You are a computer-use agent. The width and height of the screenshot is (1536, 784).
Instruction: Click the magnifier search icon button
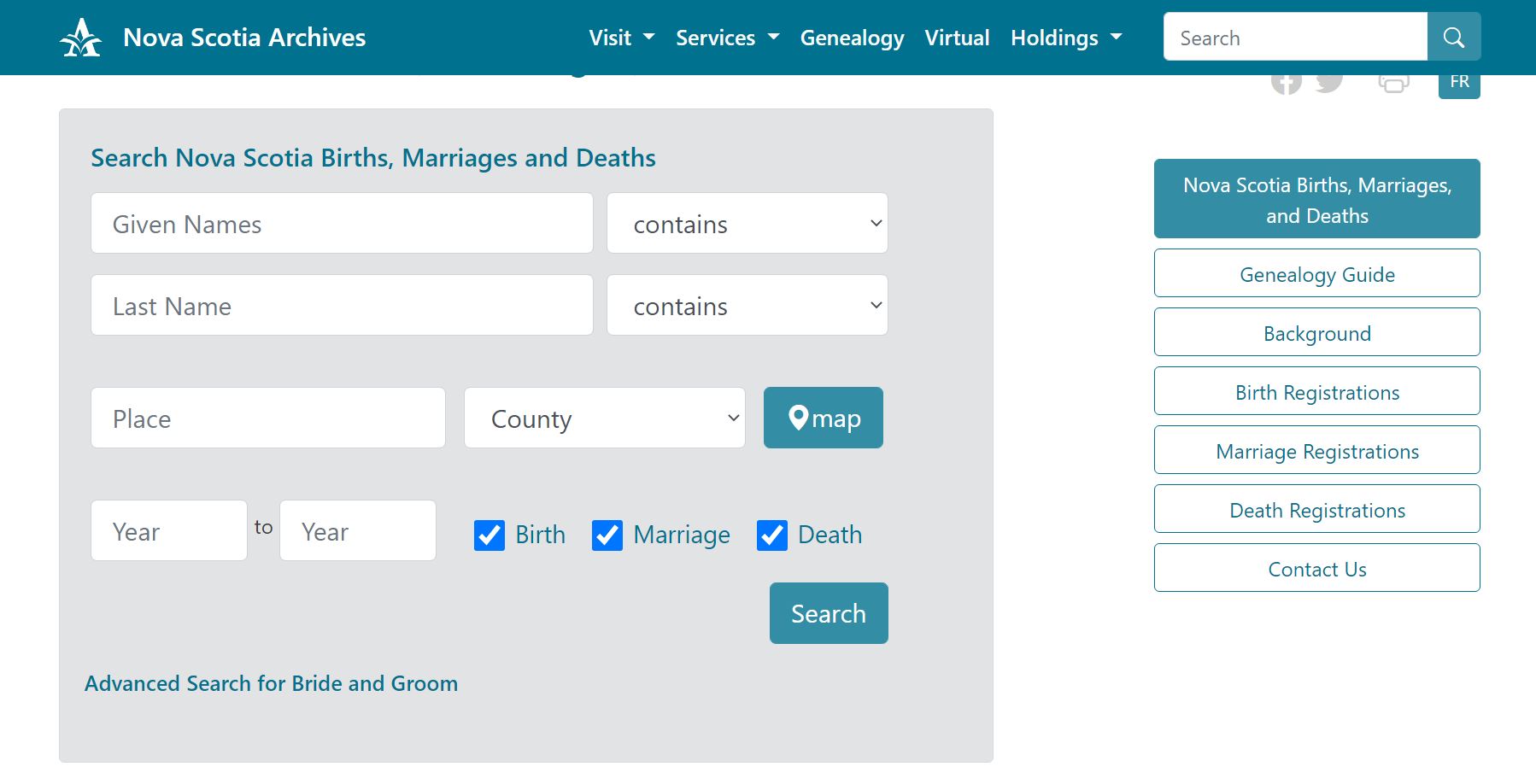coord(1453,37)
